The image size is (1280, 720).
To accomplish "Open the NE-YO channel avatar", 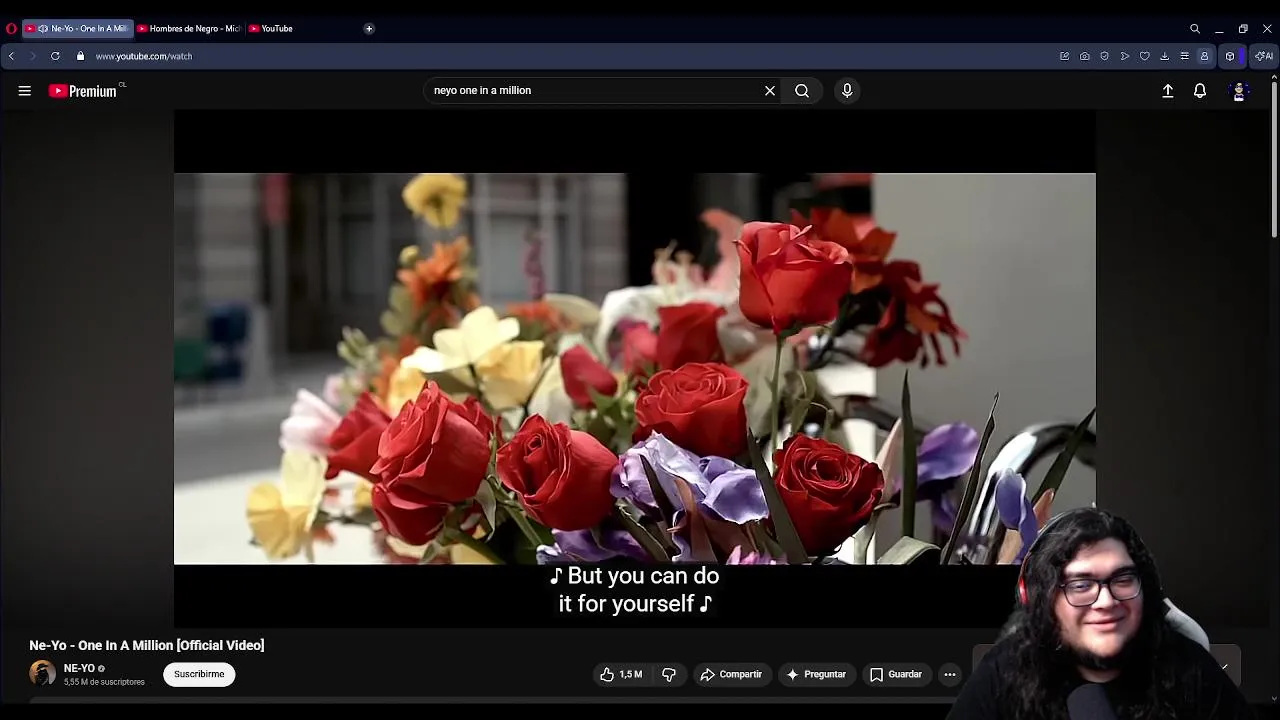I will tap(42, 674).
